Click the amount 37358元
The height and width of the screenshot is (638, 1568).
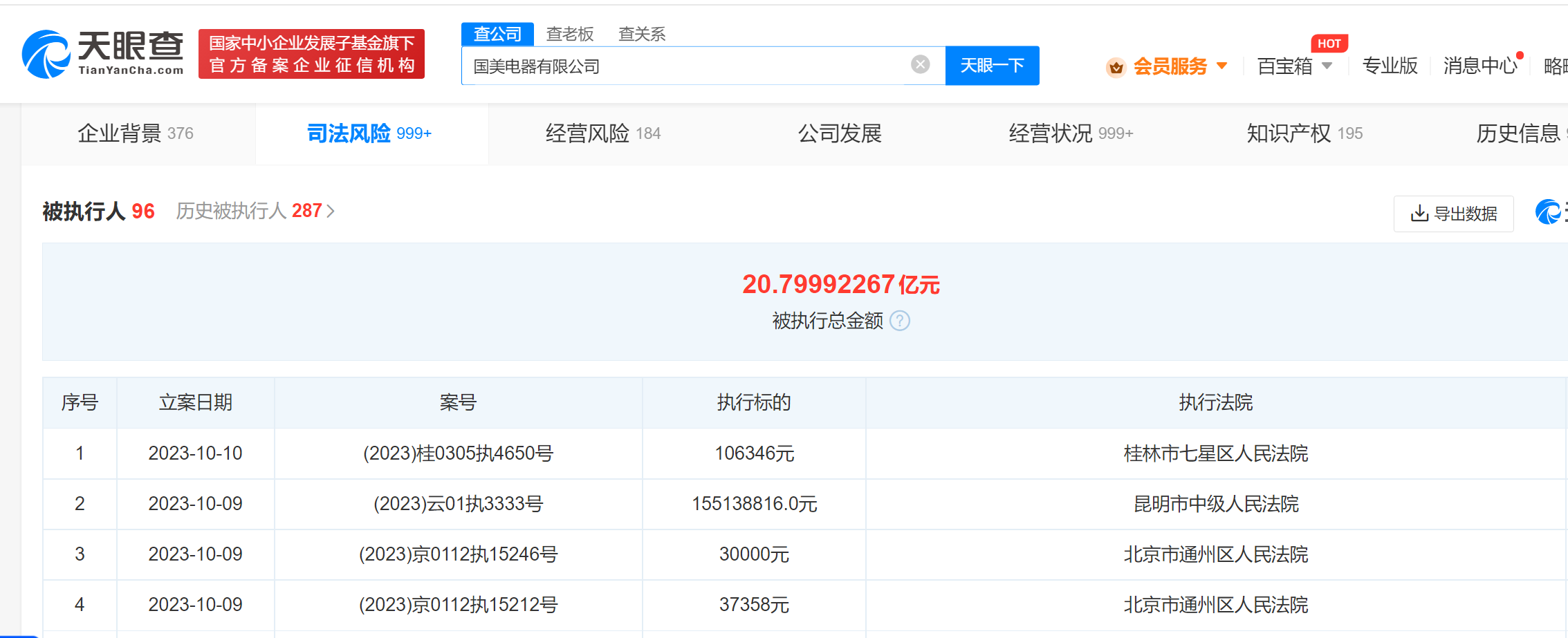coord(754,605)
